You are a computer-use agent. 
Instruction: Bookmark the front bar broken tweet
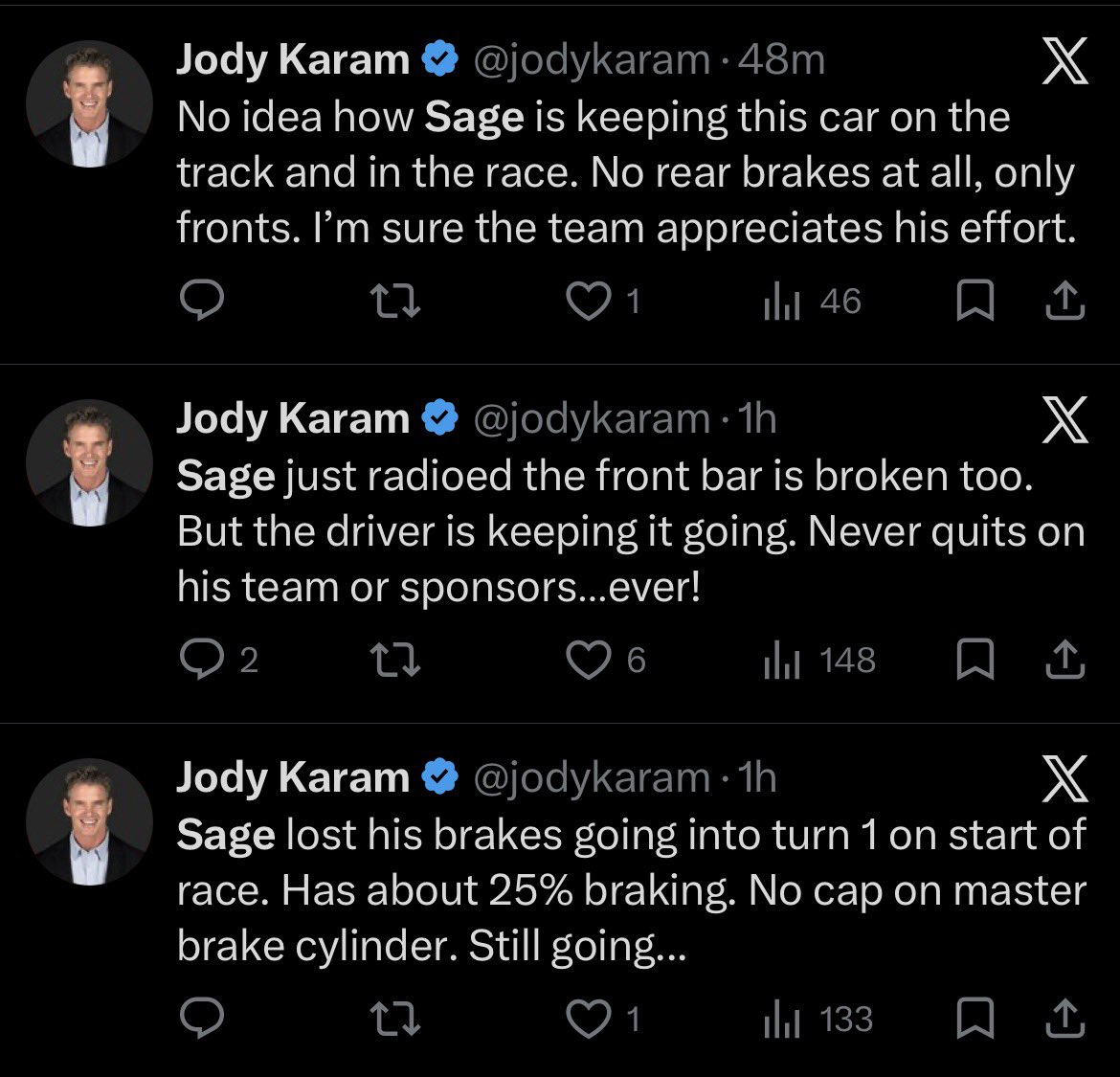(x=974, y=662)
